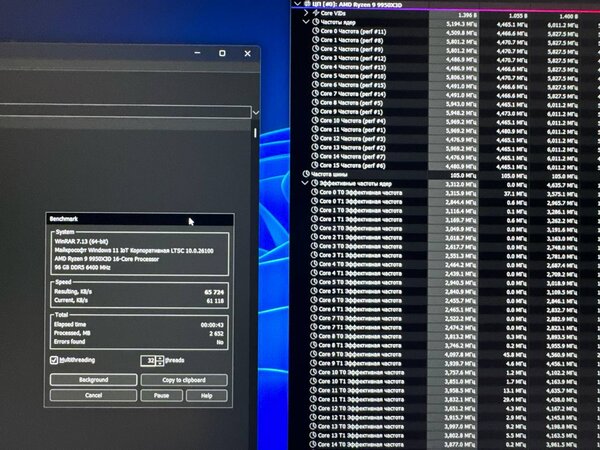Click the clock icon of Core 6 (perf #15)
This screenshot has height=450, width=600.
click(x=316, y=85)
